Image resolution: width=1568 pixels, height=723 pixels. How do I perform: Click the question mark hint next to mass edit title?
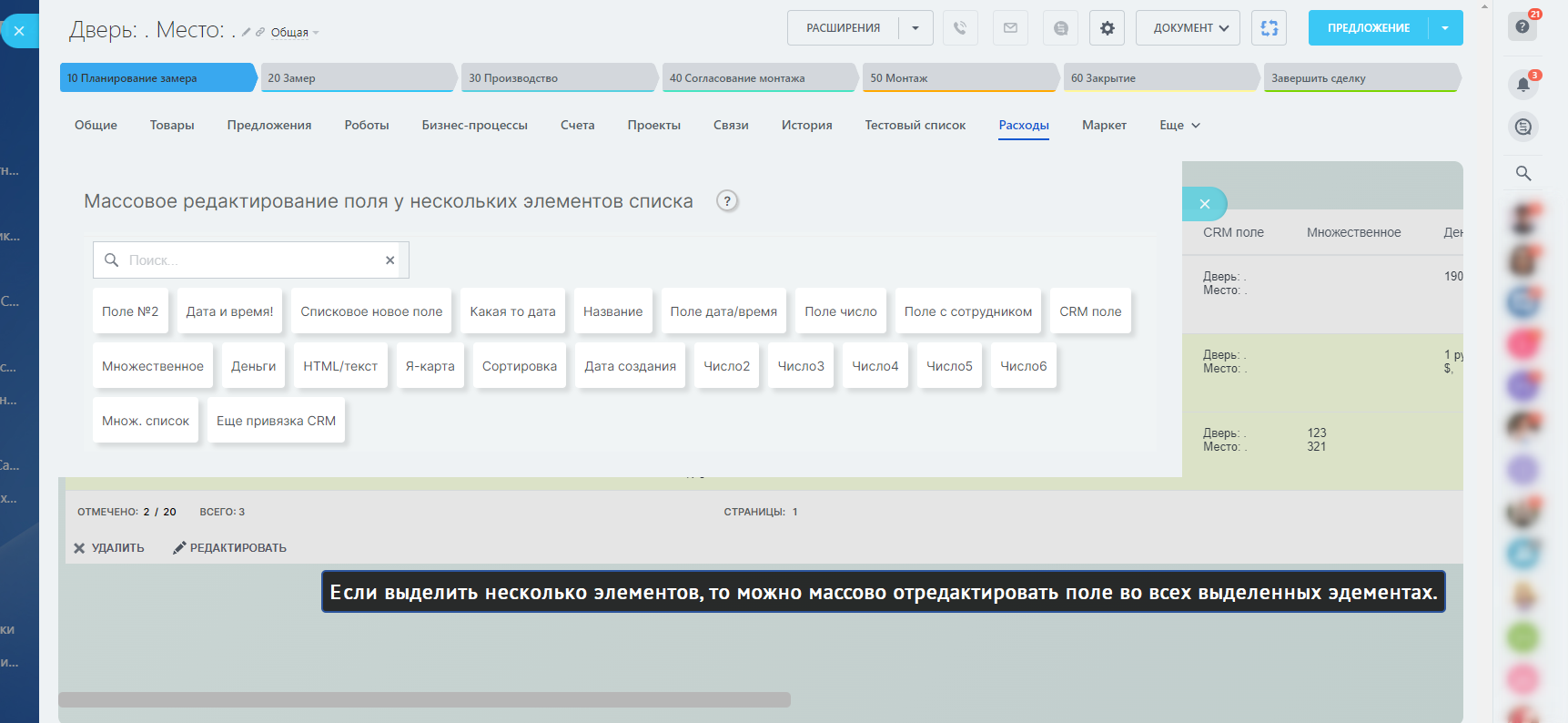click(726, 201)
